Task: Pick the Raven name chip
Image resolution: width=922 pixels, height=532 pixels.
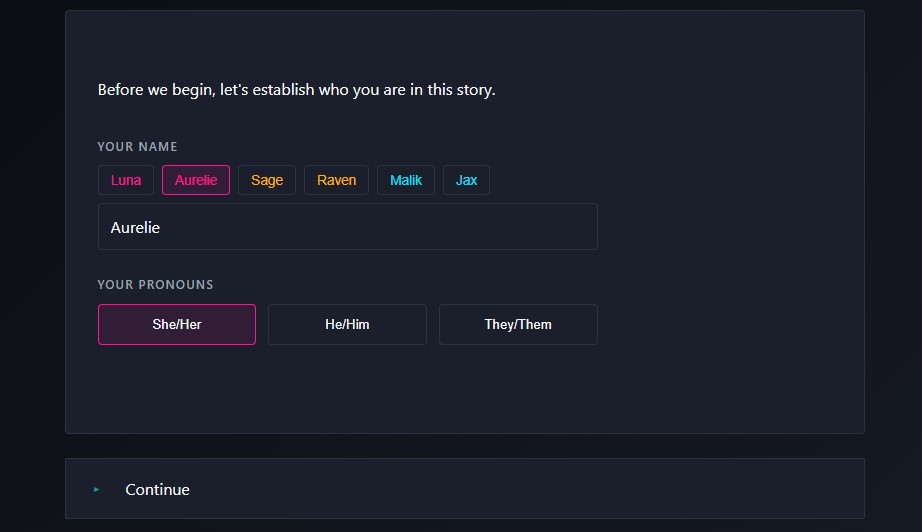Action: [336, 181]
